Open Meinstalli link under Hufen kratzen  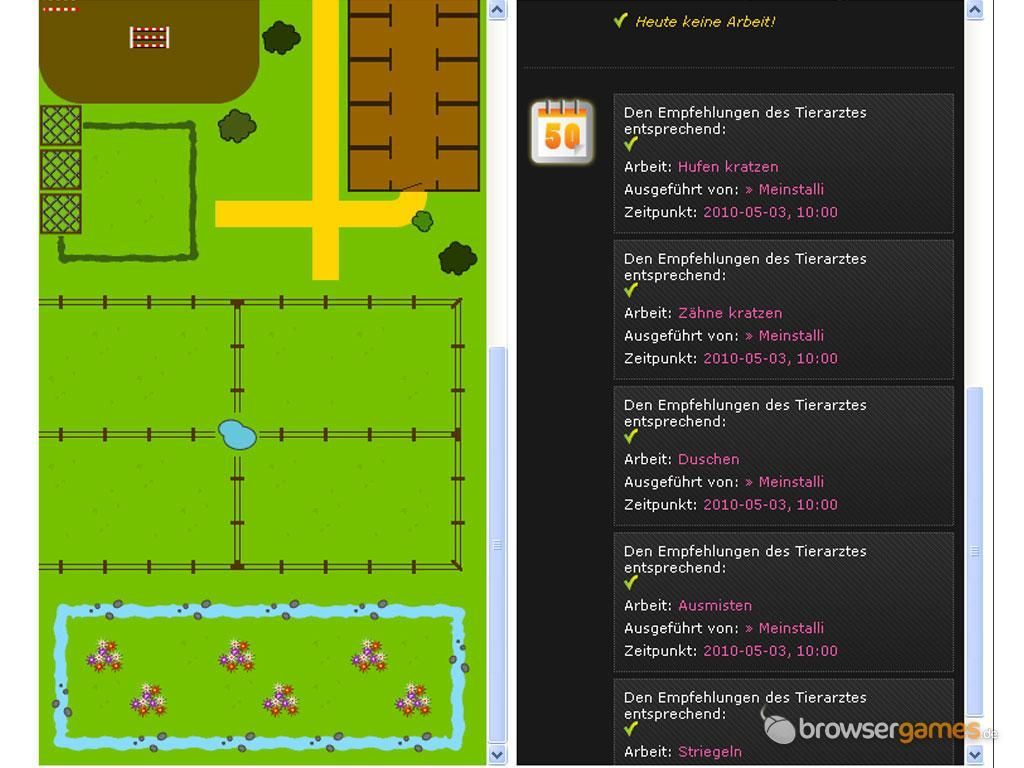784,189
